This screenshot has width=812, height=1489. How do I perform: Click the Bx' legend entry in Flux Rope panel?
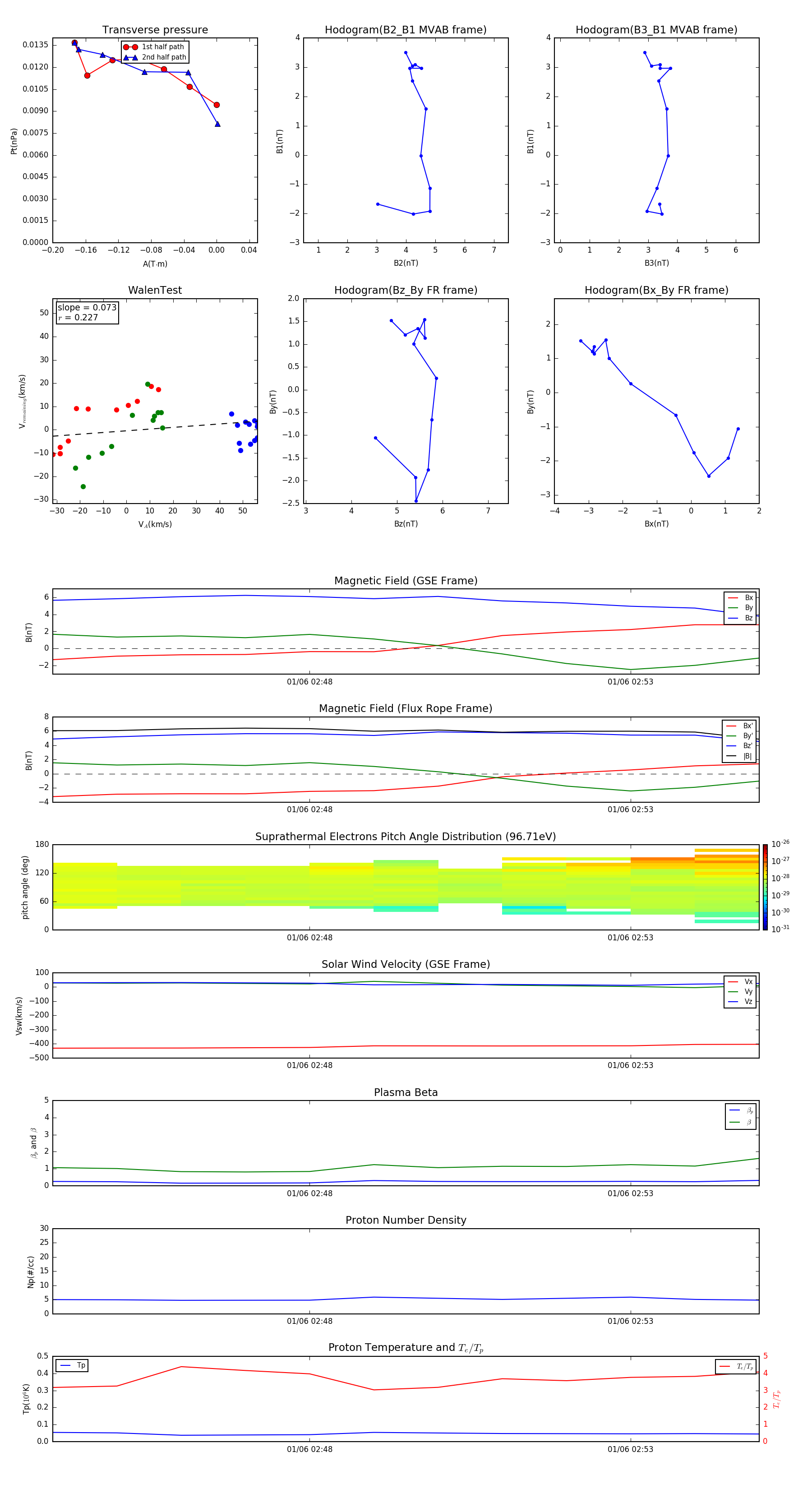pyautogui.click(x=739, y=726)
